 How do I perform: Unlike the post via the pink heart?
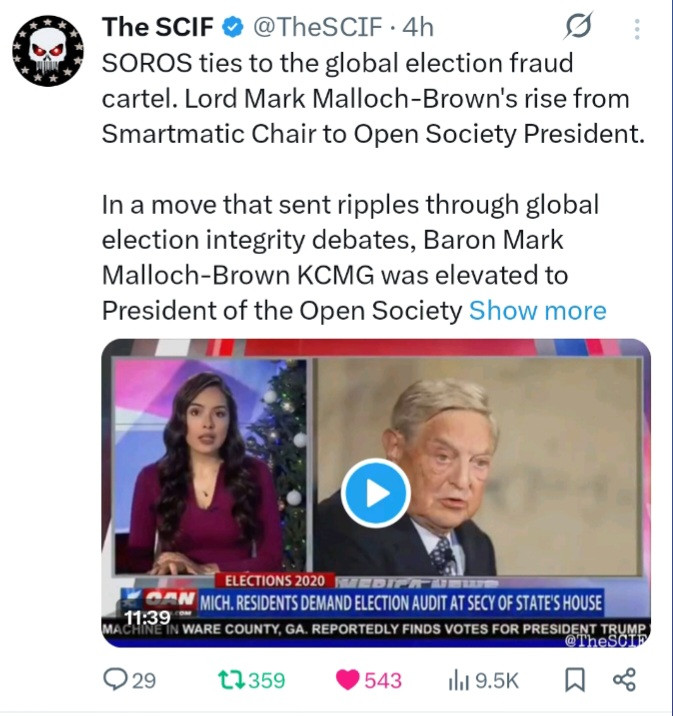click(x=348, y=680)
